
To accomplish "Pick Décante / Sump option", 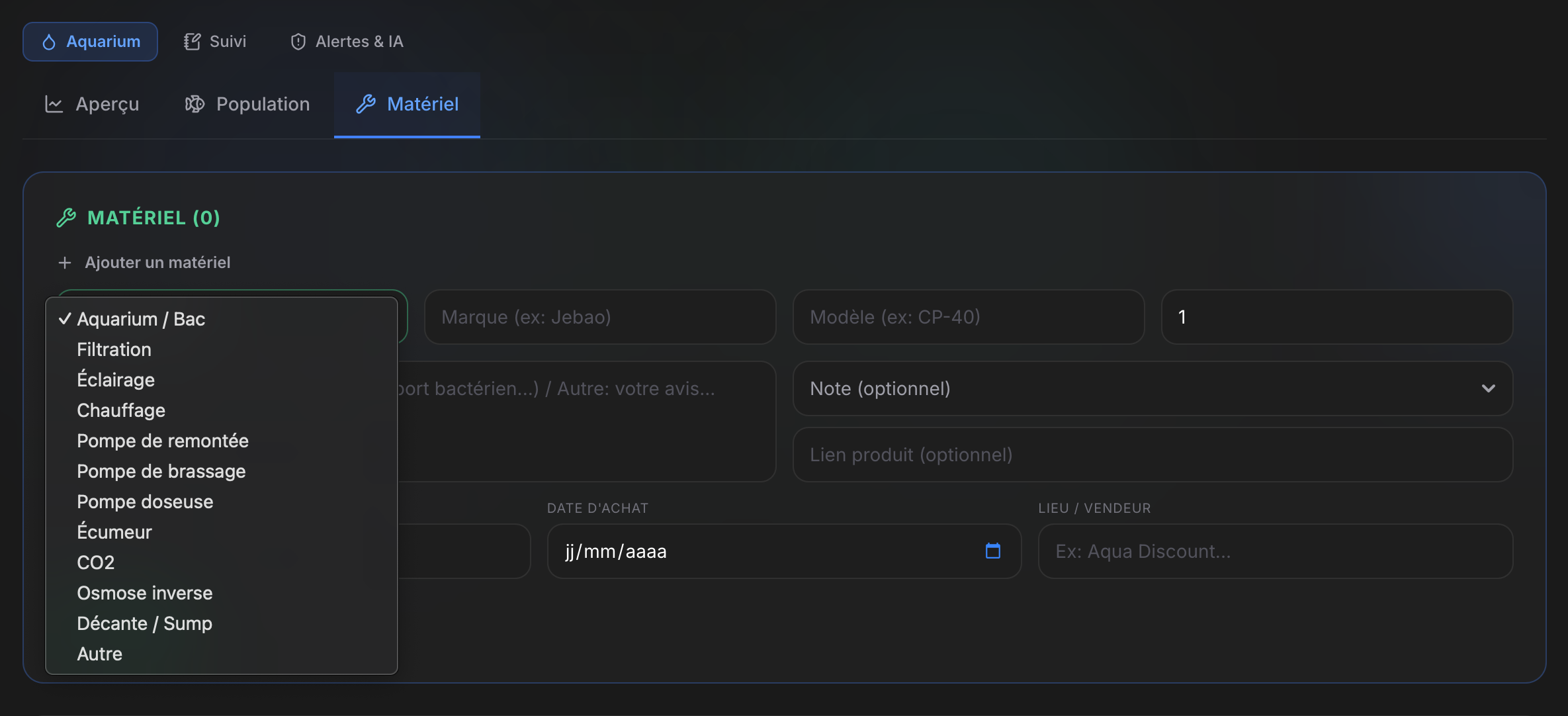I will pos(144,623).
